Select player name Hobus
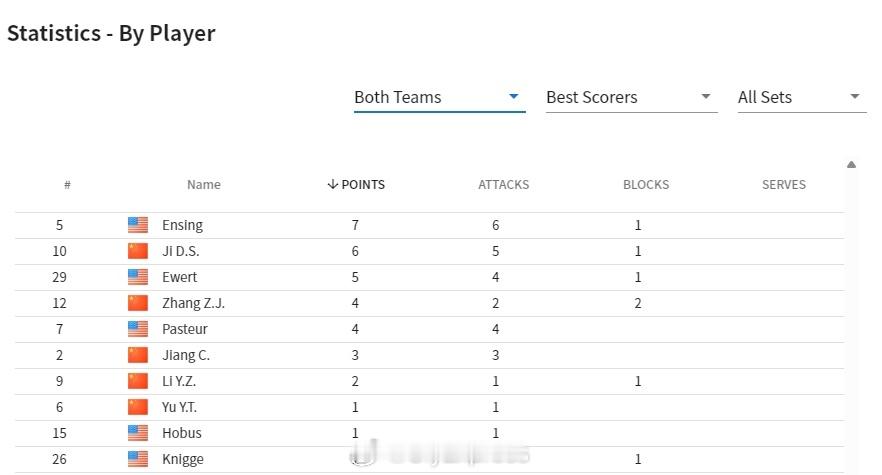The image size is (882, 475). point(182,433)
